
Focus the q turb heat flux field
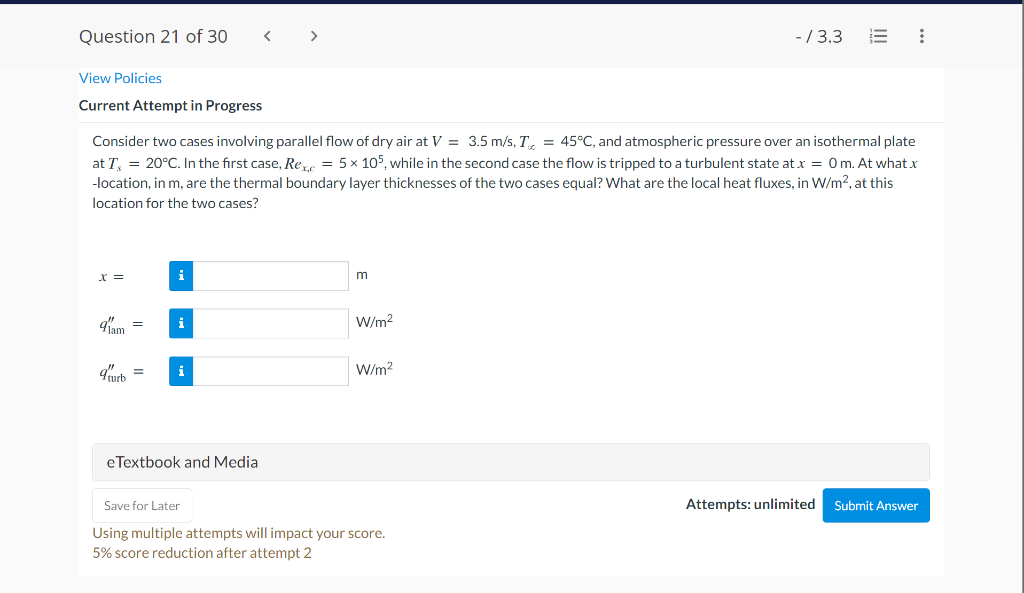point(270,371)
